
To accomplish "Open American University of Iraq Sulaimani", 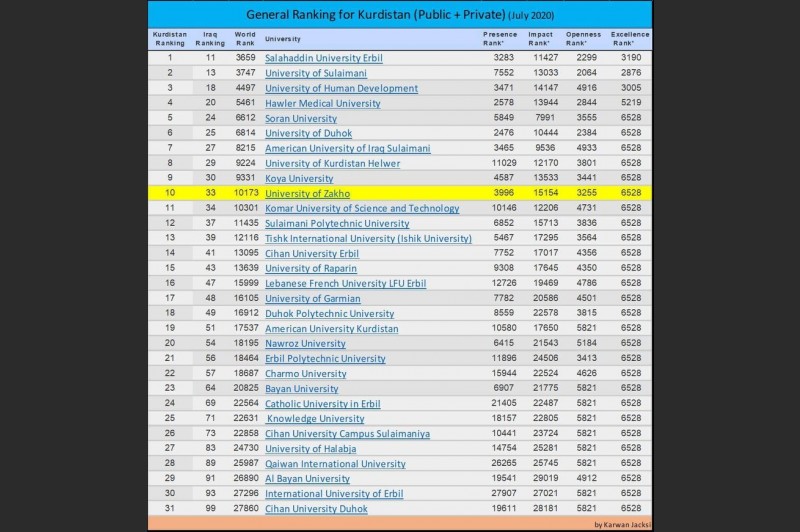I will tap(347, 148).
